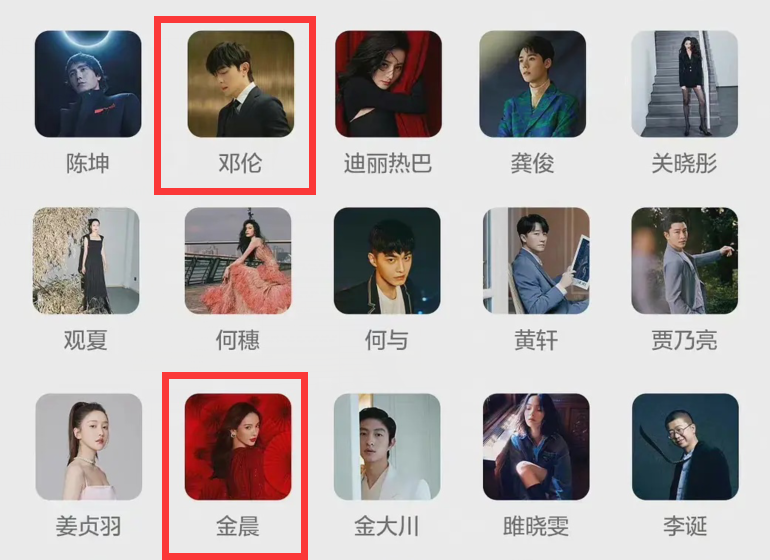Open the 金晨 red background thumbnail
The image size is (770, 560).
(238, 447)
